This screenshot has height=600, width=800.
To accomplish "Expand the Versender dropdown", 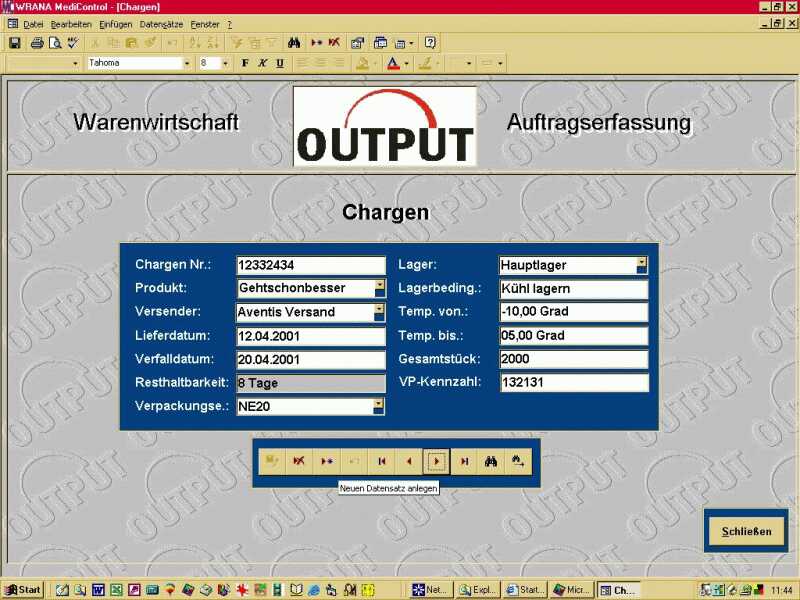I will click(379, 312).
